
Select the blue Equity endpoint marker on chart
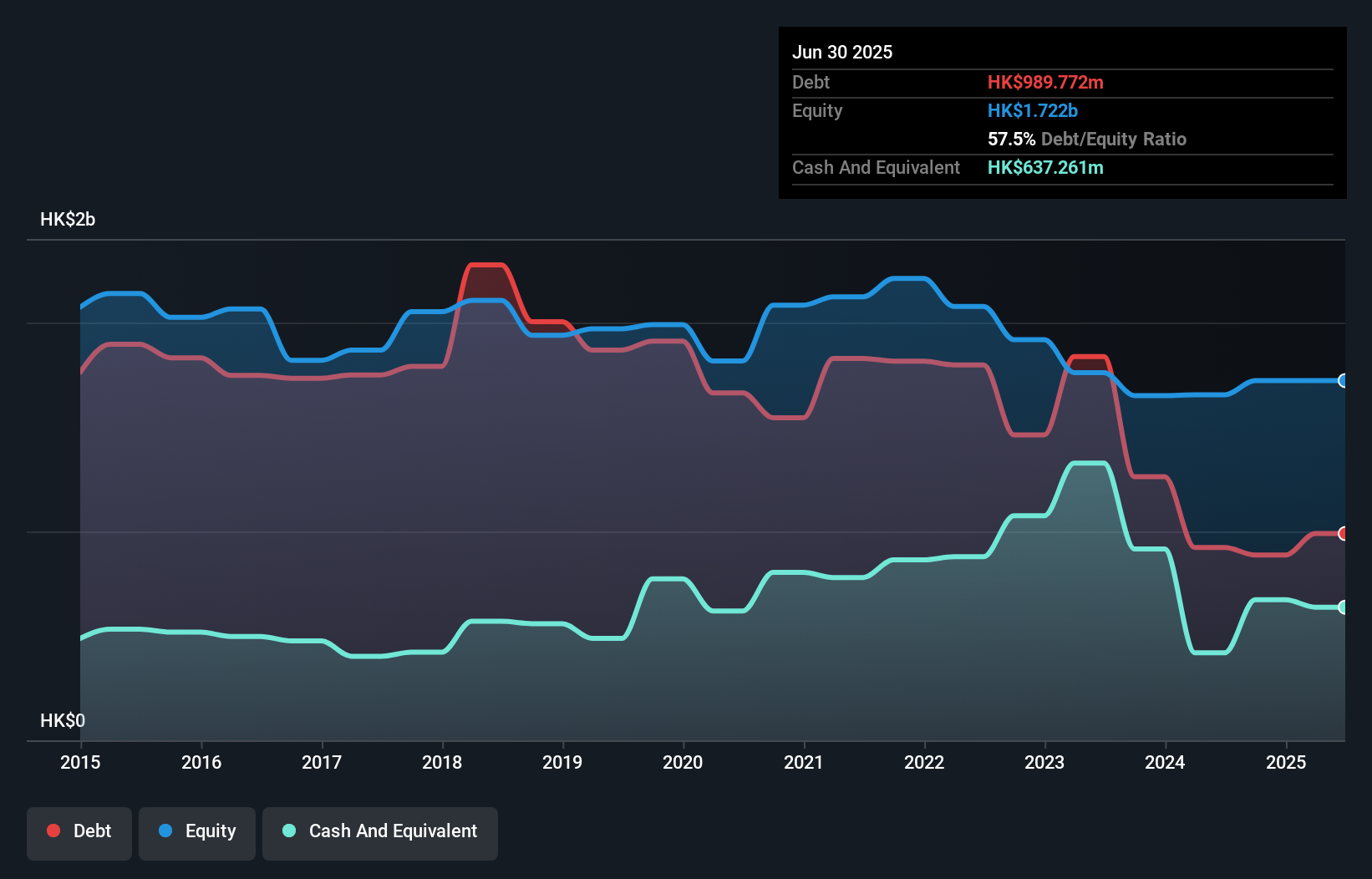coord(1344,381)
